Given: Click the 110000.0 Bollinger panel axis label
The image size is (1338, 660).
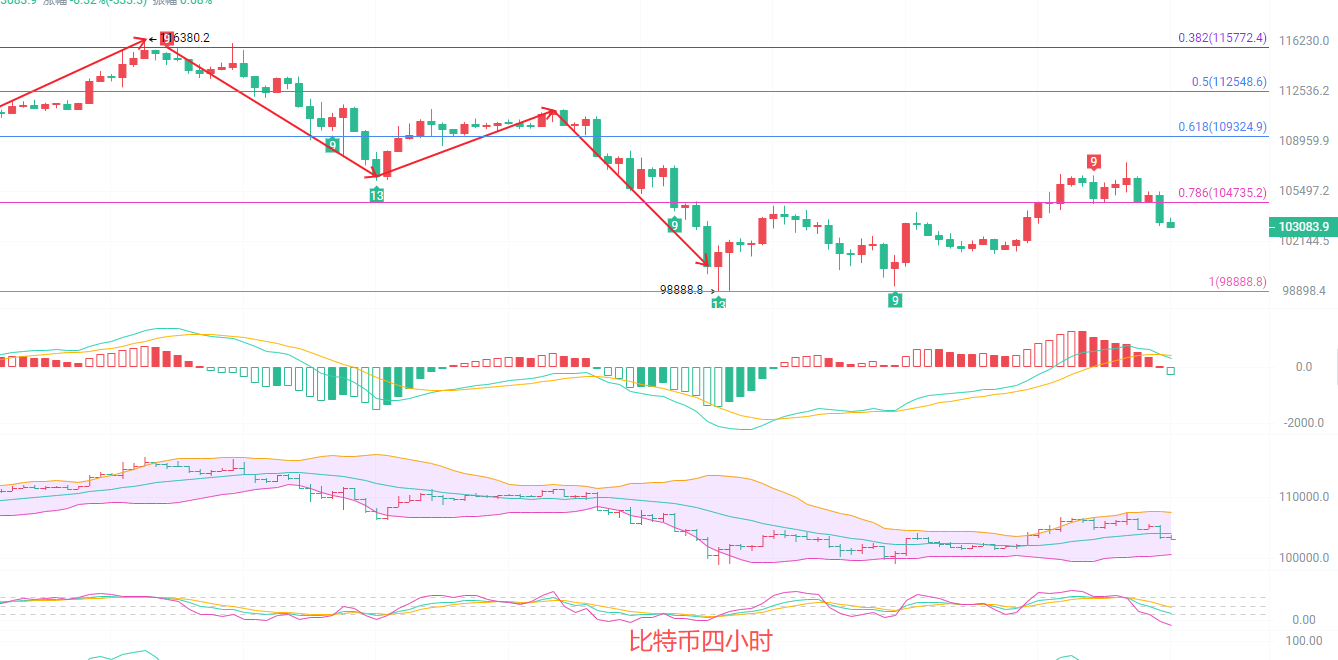Looking at the screenshot, I should (1304, 497).
